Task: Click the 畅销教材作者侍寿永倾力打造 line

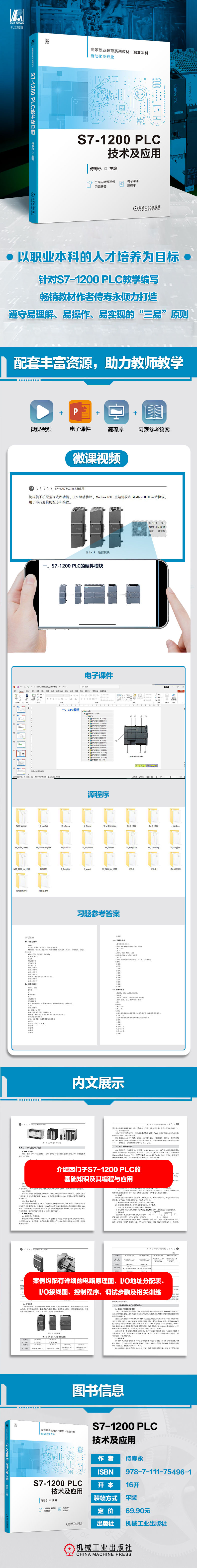Action: pyautogui.click(x=98, y=297)
